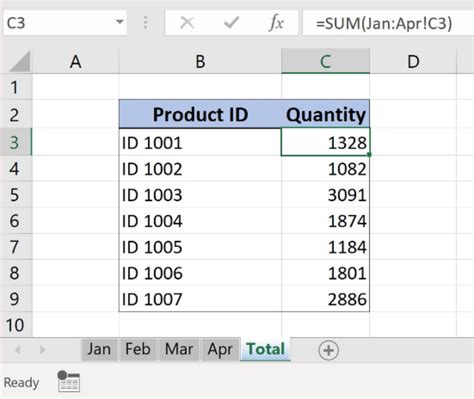Select cell containing ID 1004
The height and width of the screenshot is (399, 474).
click(200, 221)
